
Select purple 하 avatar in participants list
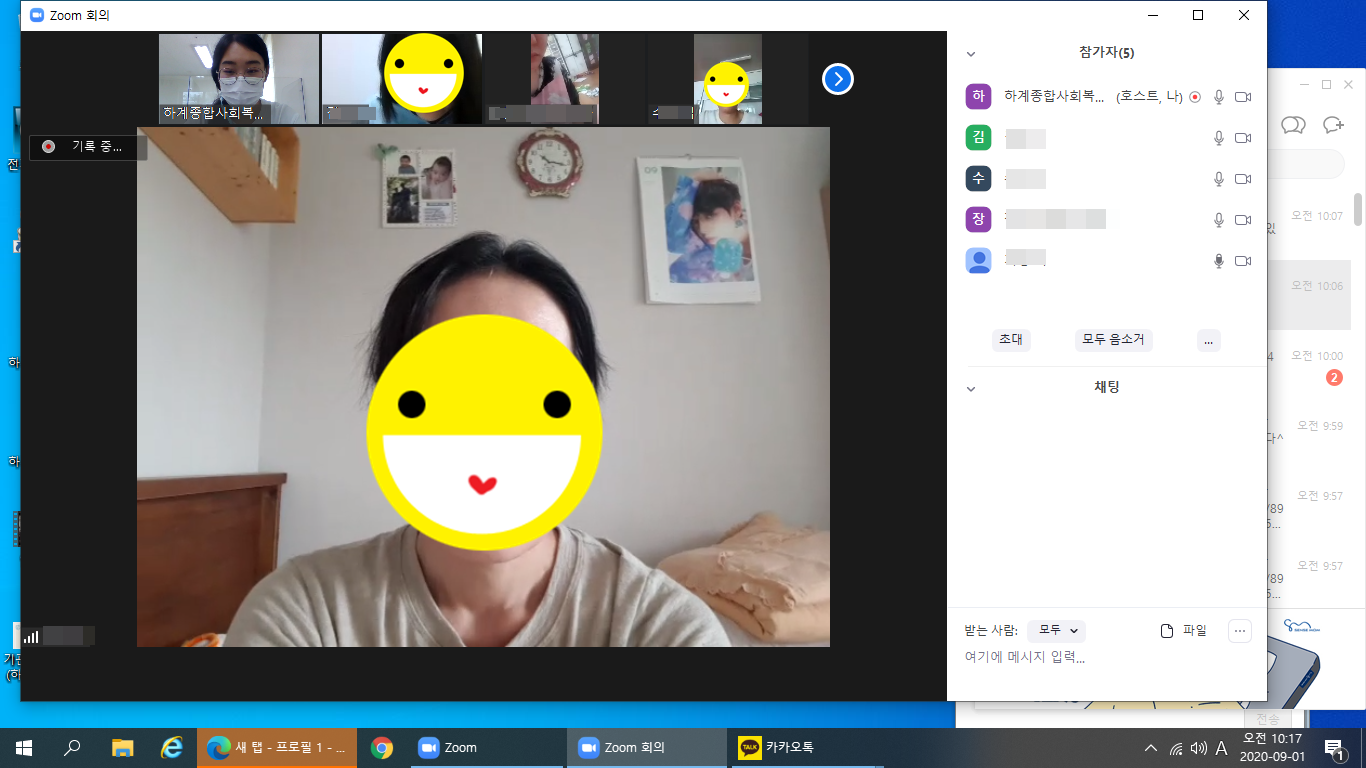pos(978,97)
